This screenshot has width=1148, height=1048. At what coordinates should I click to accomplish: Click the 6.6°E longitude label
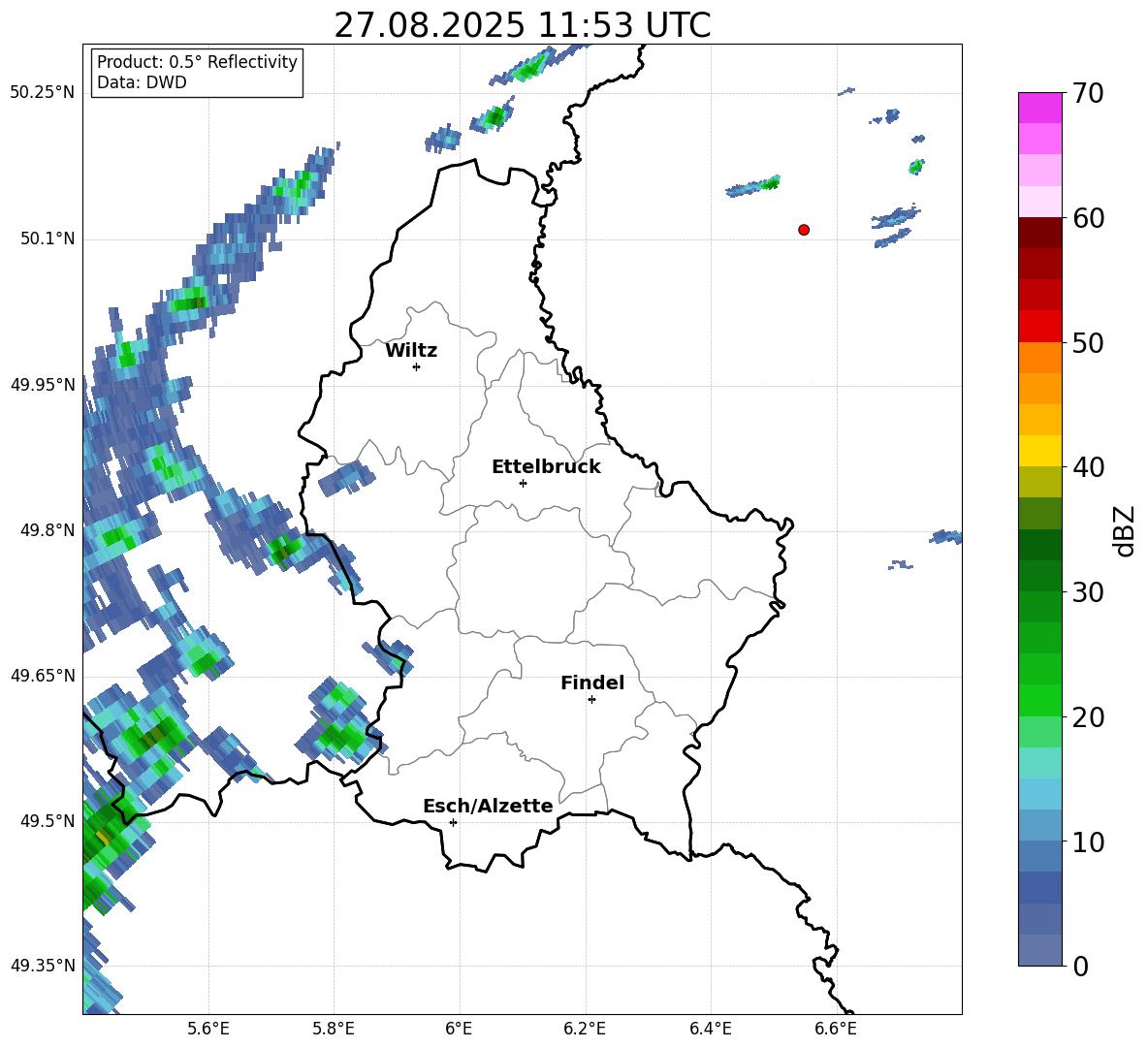(836, 1029)
